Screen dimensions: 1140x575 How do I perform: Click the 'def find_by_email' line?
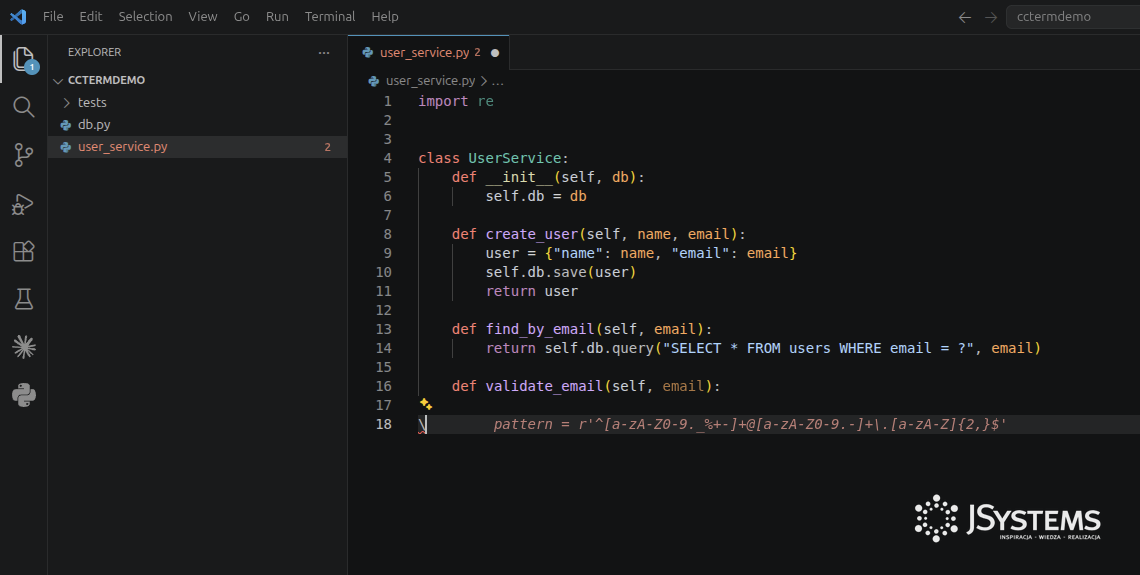coord(582,329)
